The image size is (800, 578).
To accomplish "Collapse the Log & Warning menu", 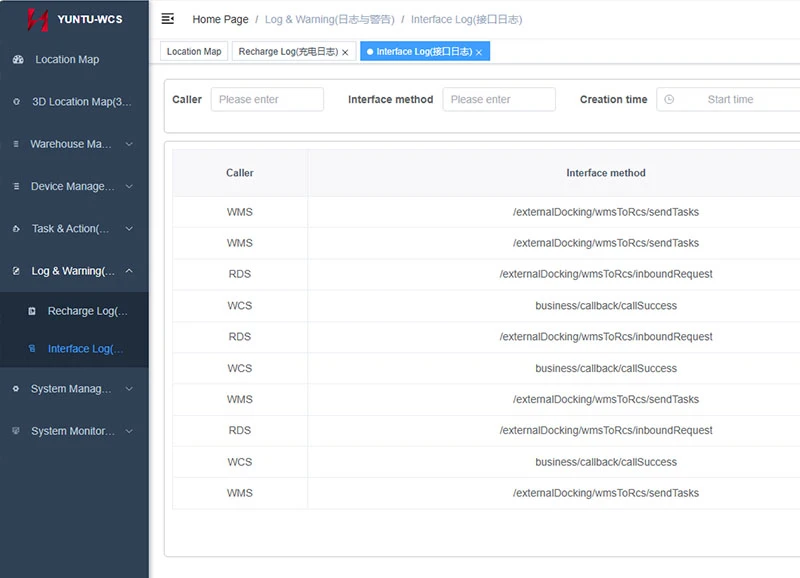I will click(x=74, y=271).
